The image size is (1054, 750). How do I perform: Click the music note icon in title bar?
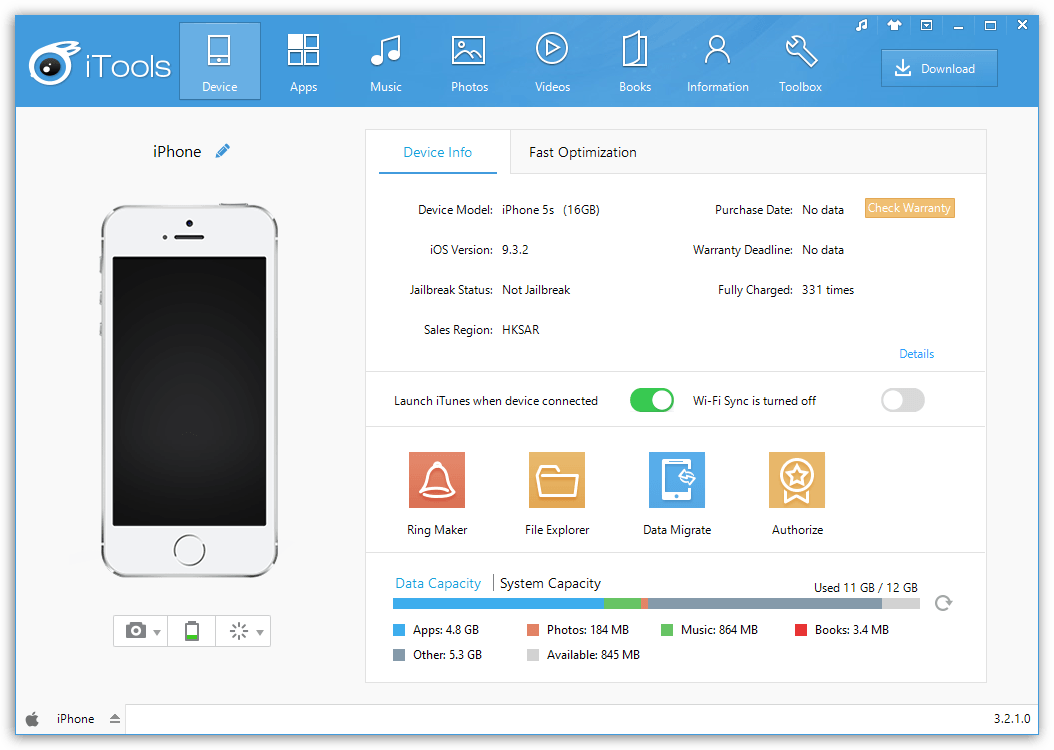pyautogui.click(x=862, y=26)
